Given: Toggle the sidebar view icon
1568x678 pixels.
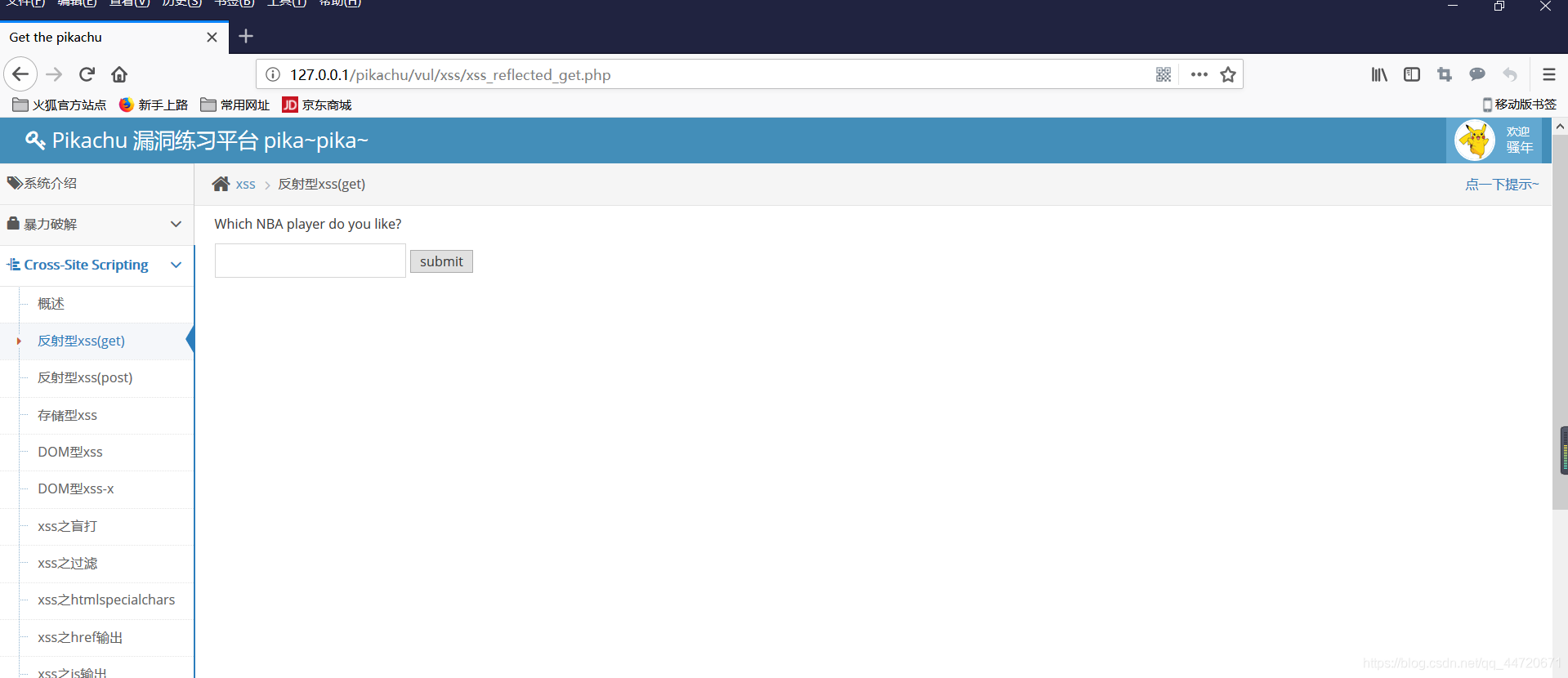Looking at the screenshot, I should pyautogui.click(x=1412, y=74).
